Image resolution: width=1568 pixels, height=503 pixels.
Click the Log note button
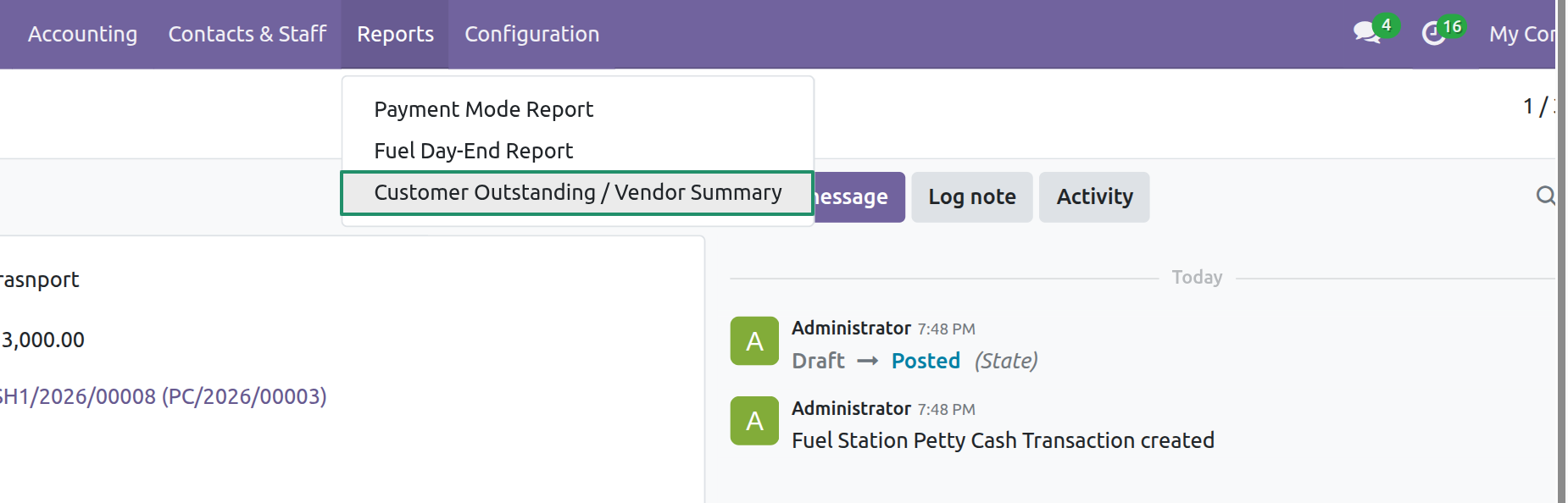tap(972, 197)
